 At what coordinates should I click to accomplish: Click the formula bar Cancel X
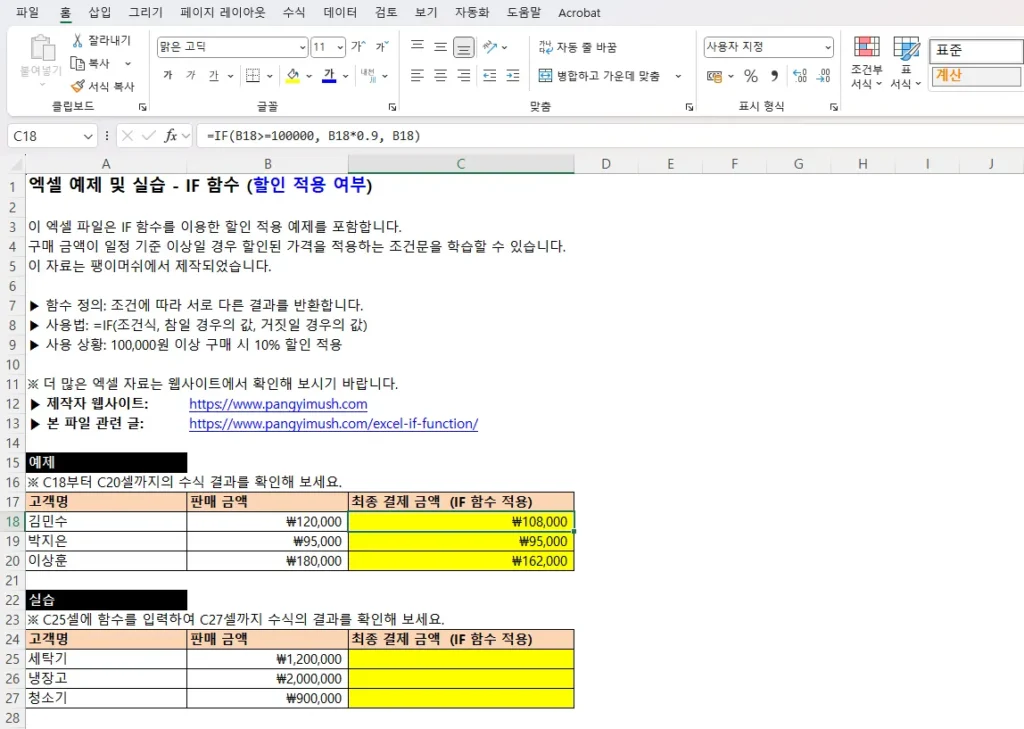[127, 136]
